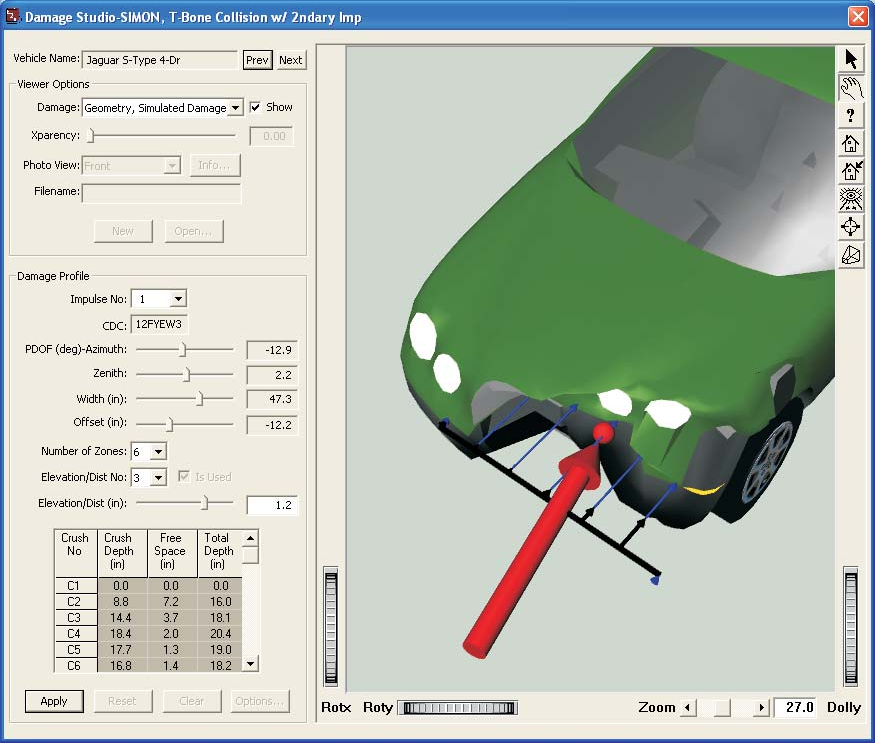Go to home view with house icon
The image size is (875, 743).
click(850, 143)
